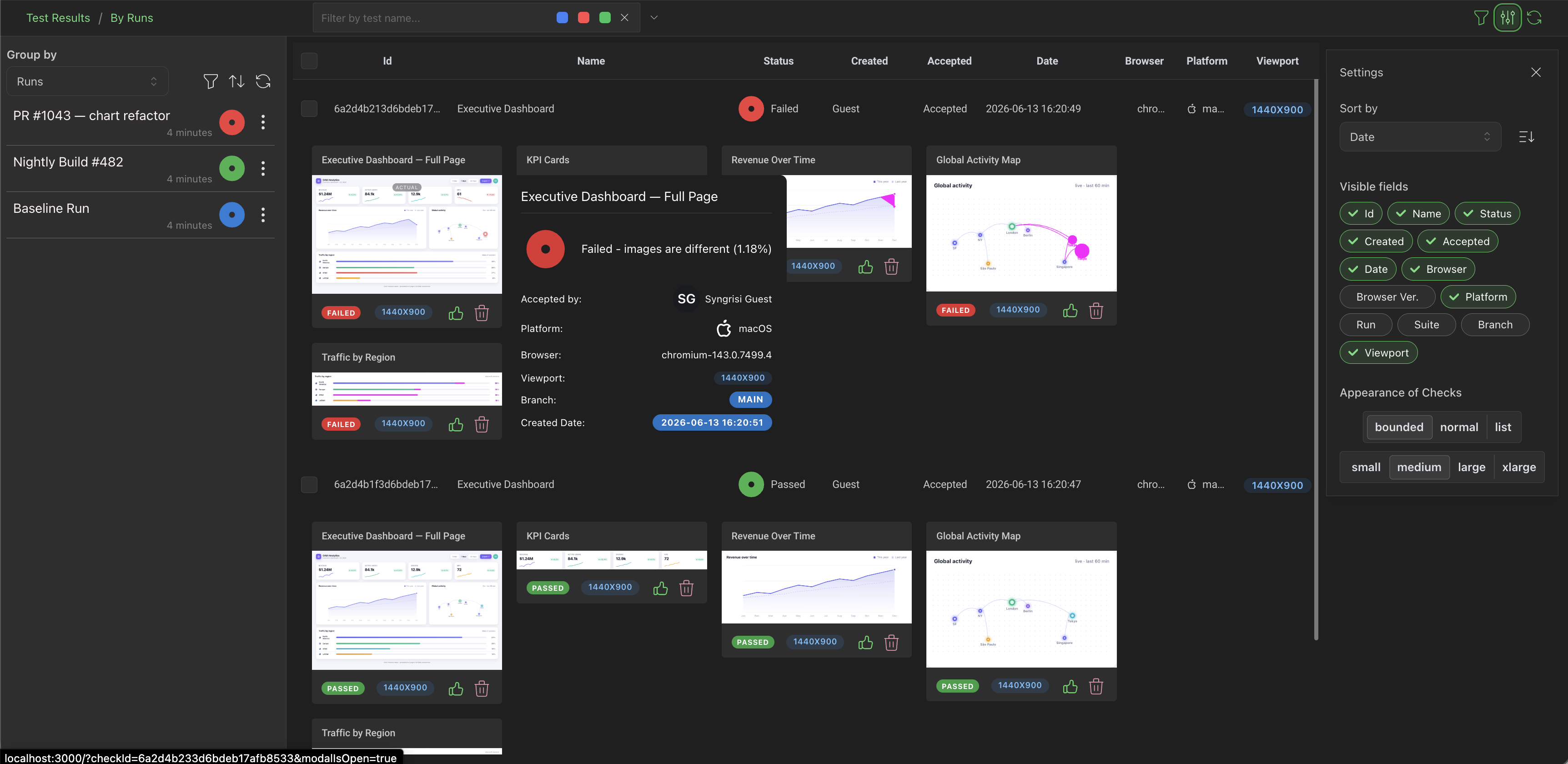Delete the passed KPI Cards check
1568x764 pixels.
(686, 588)
